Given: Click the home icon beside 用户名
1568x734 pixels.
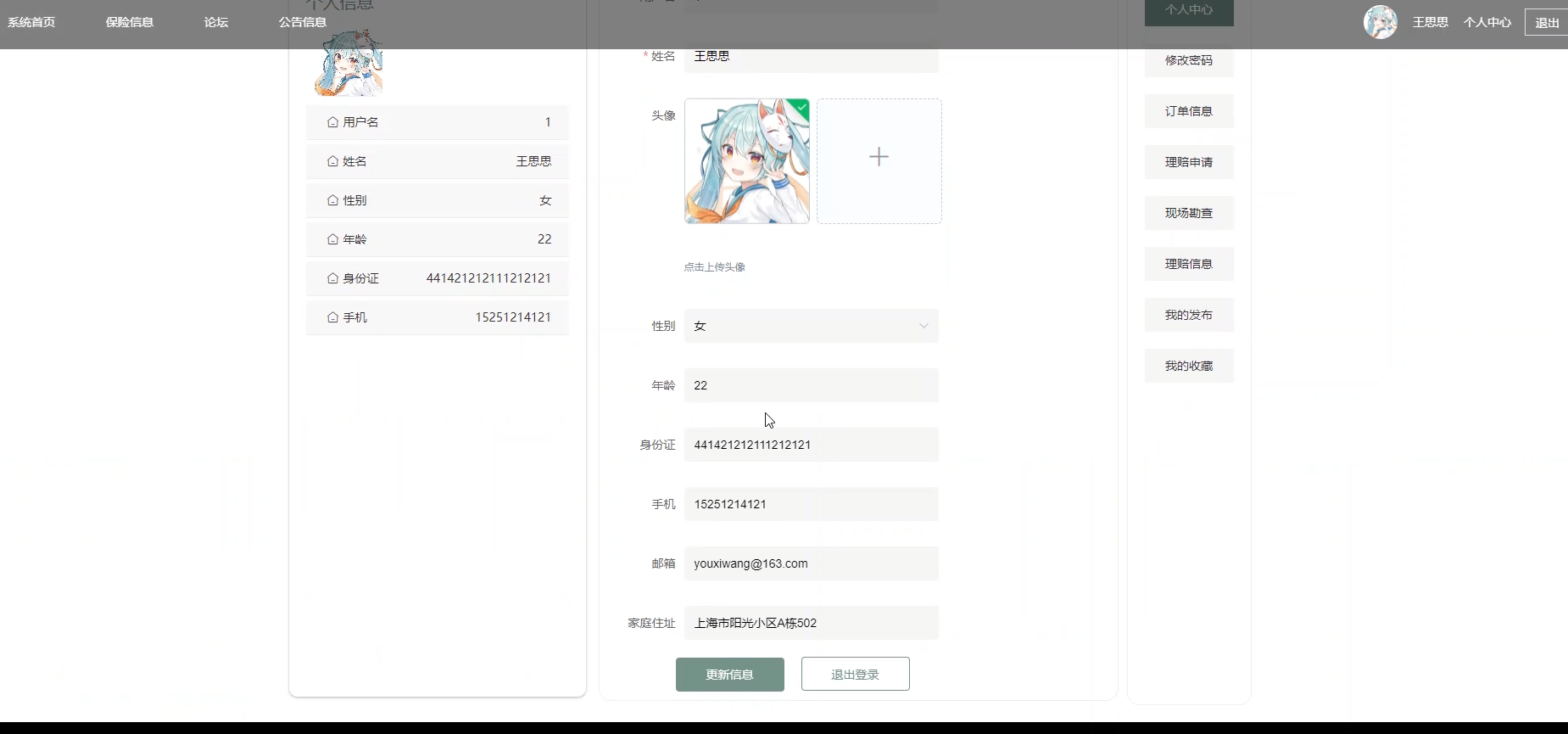Looking at the screenshot, I should (332, 122).
